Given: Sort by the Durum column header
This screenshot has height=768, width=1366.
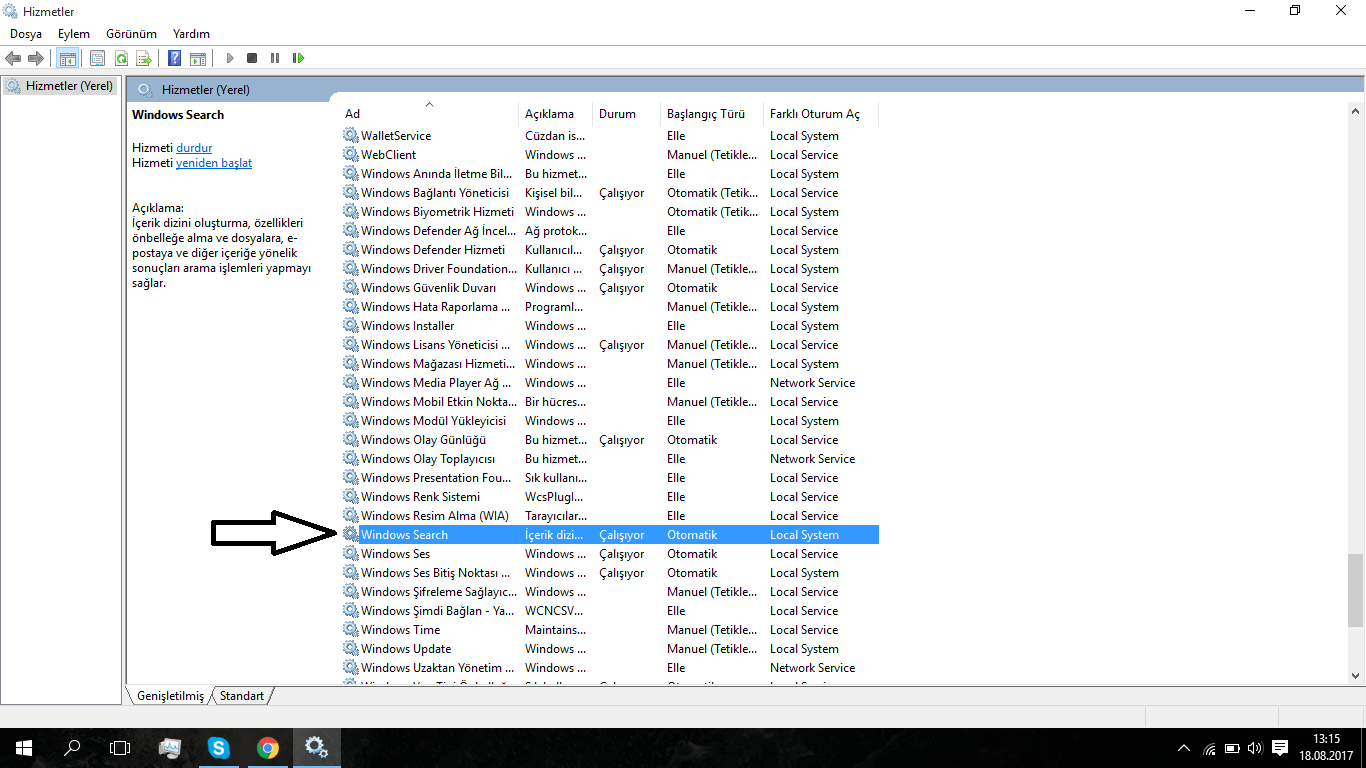Looking at the screenshot, I should 627,114.
